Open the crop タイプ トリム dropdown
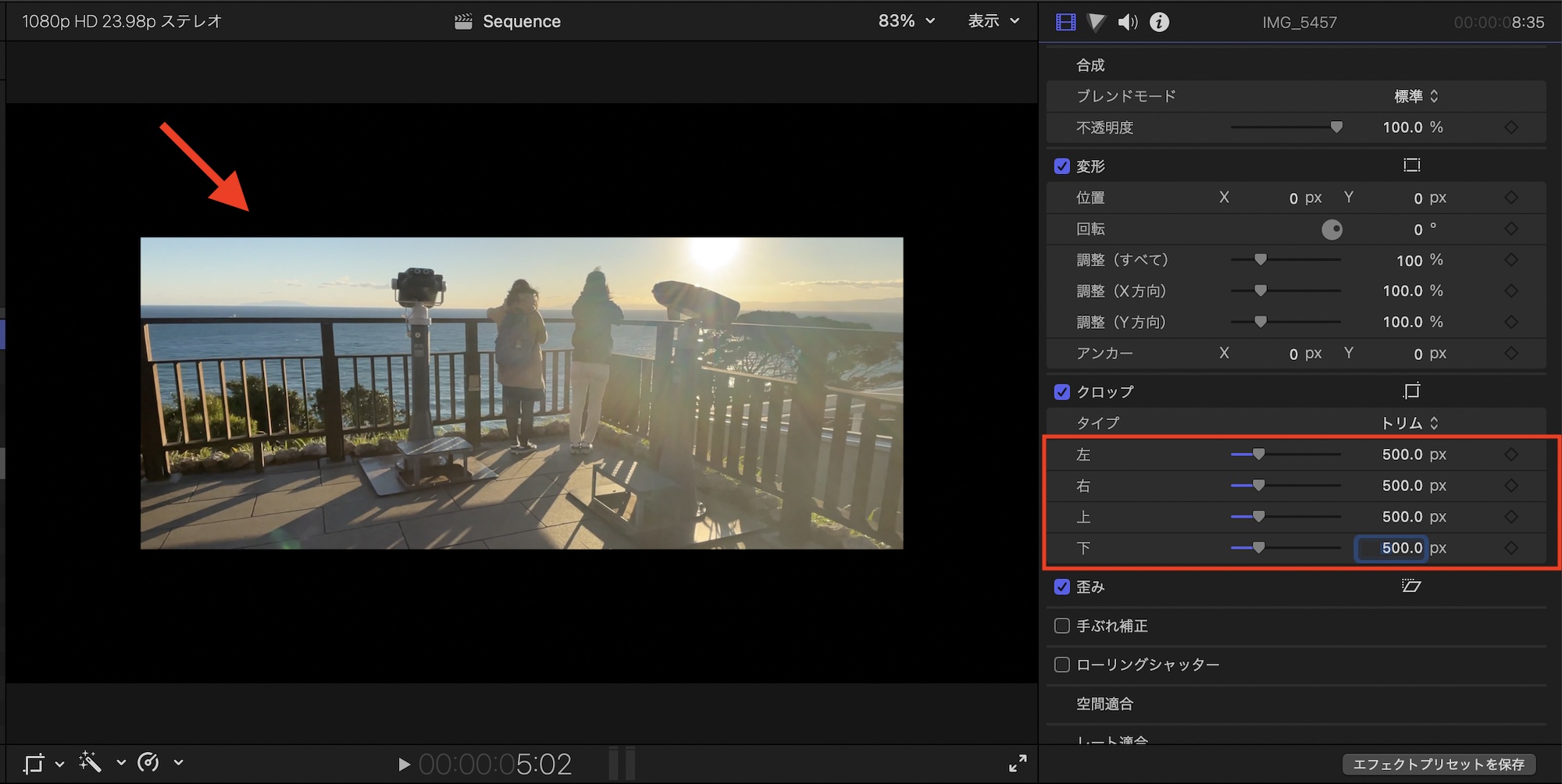Viewport: 1562px width, 784px height. point(1410,423)
